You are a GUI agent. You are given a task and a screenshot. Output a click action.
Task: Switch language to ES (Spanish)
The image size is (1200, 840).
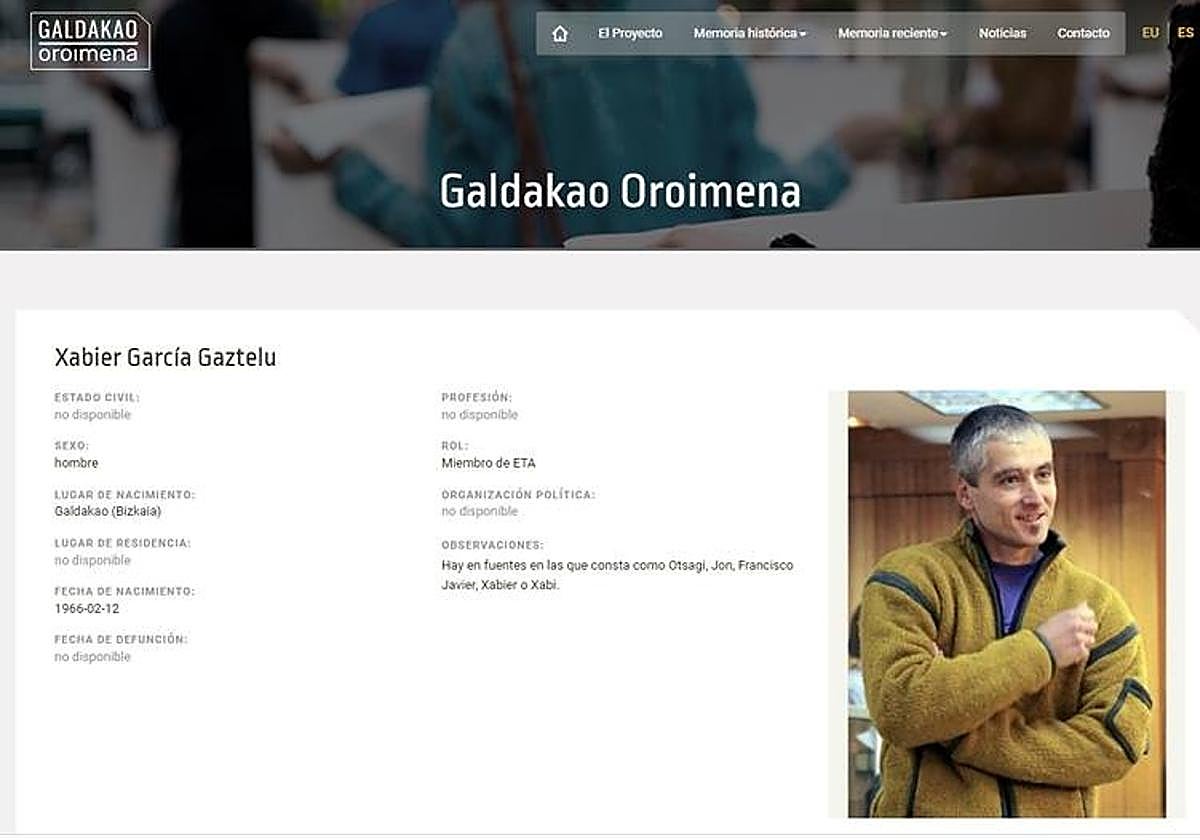coord(1185,33)
